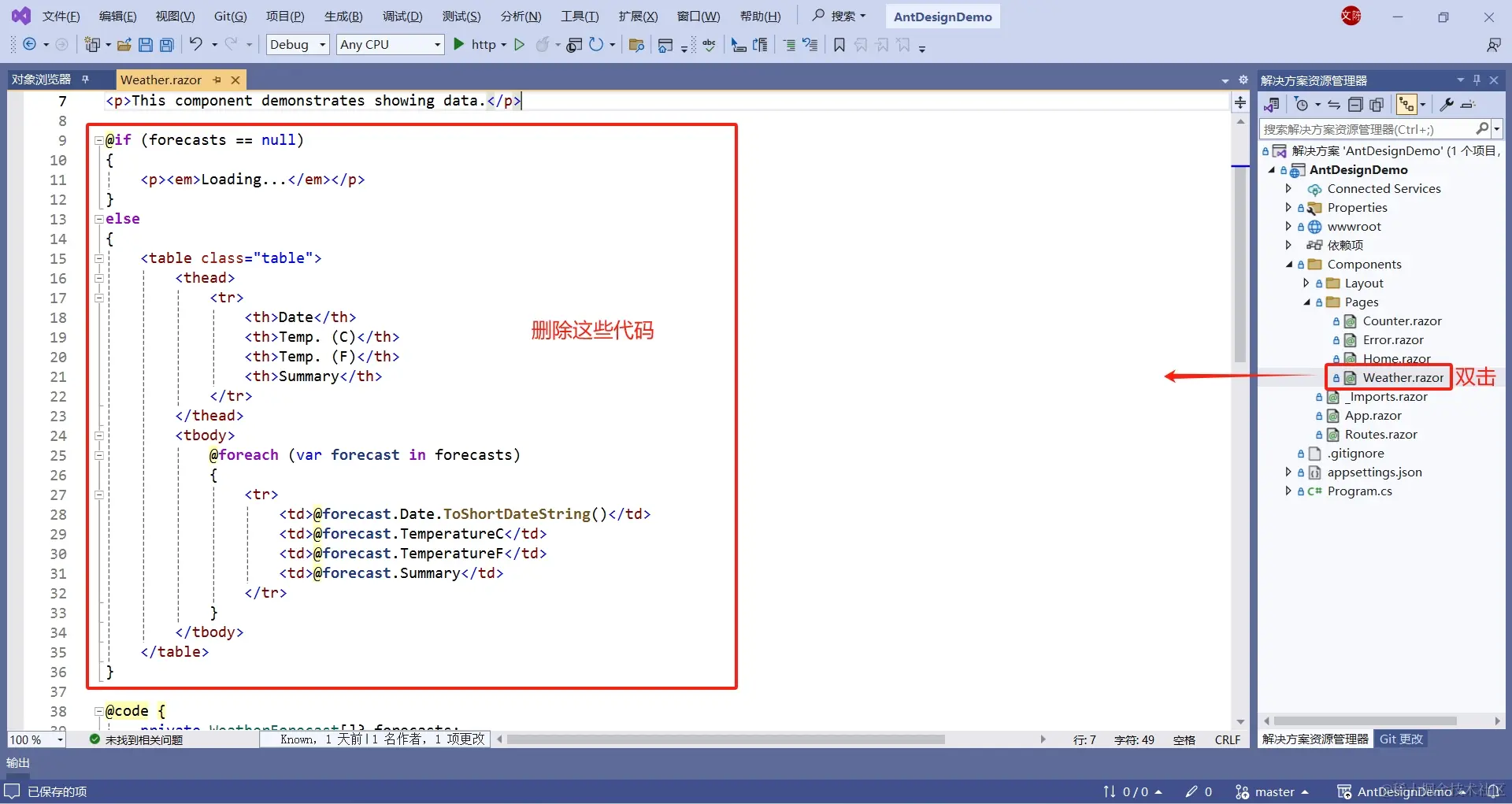Open the 工具(T) menu
This screenshot has width=1512, height=804.
(580, 17)
